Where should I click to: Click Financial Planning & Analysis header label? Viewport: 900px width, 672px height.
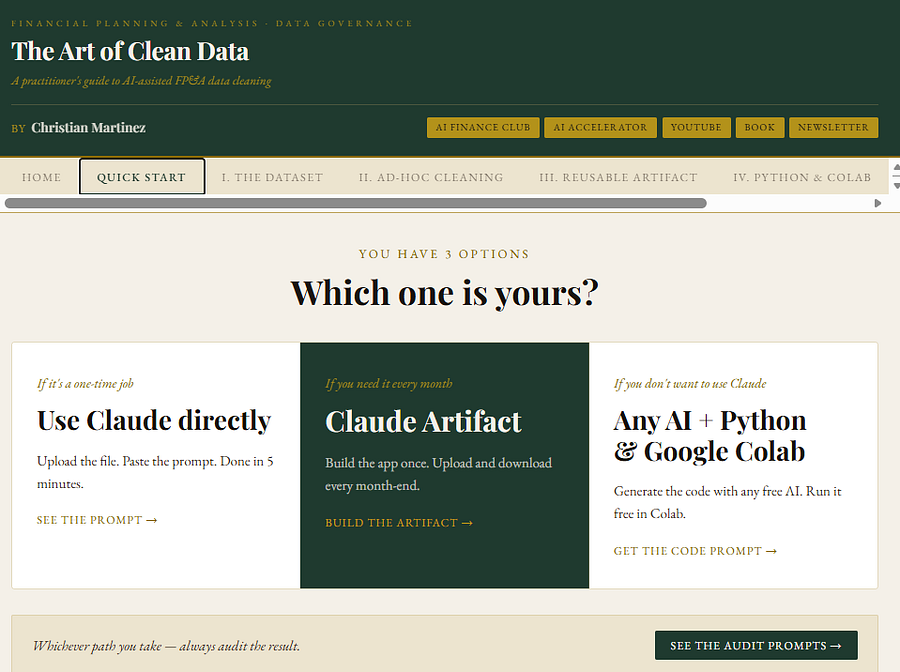(x=212, y=24)
